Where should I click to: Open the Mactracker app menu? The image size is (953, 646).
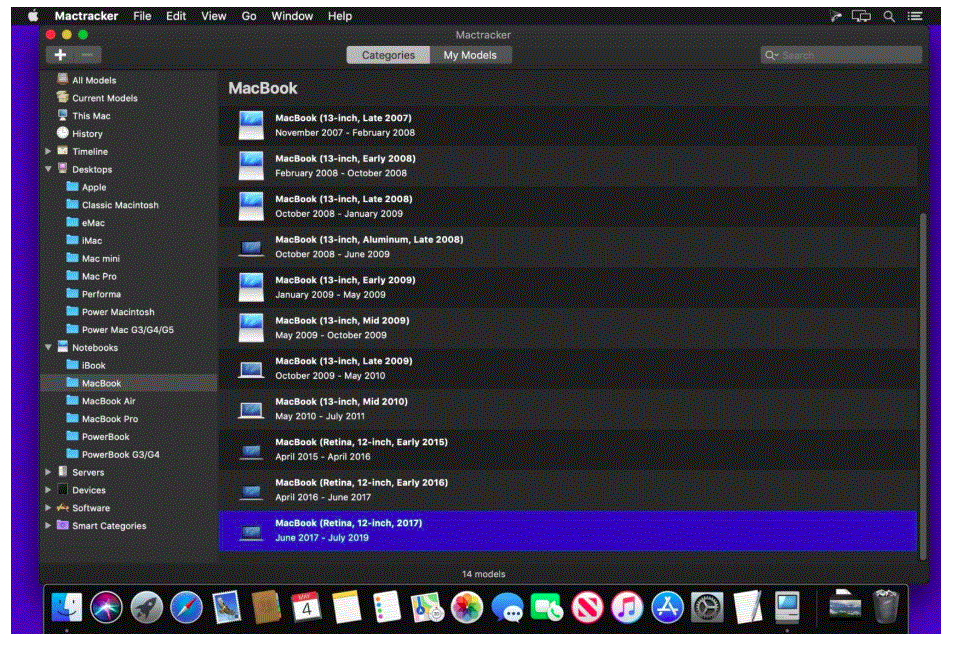point(86,16)
